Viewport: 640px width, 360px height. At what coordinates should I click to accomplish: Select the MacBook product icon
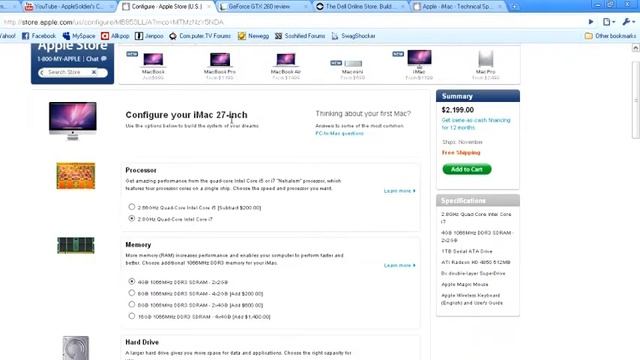click(x=153, y=60)
